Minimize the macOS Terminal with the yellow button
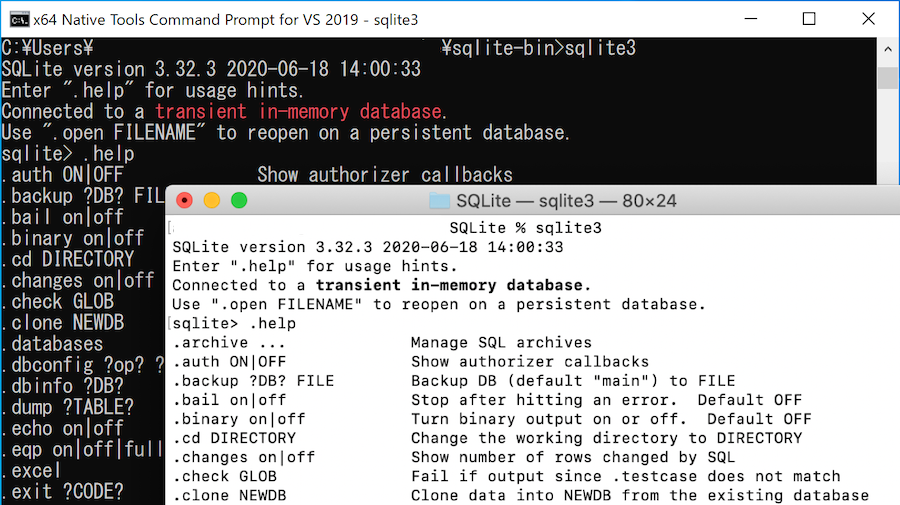Viewport: 900px width, 505px height. tap(211, 201)
